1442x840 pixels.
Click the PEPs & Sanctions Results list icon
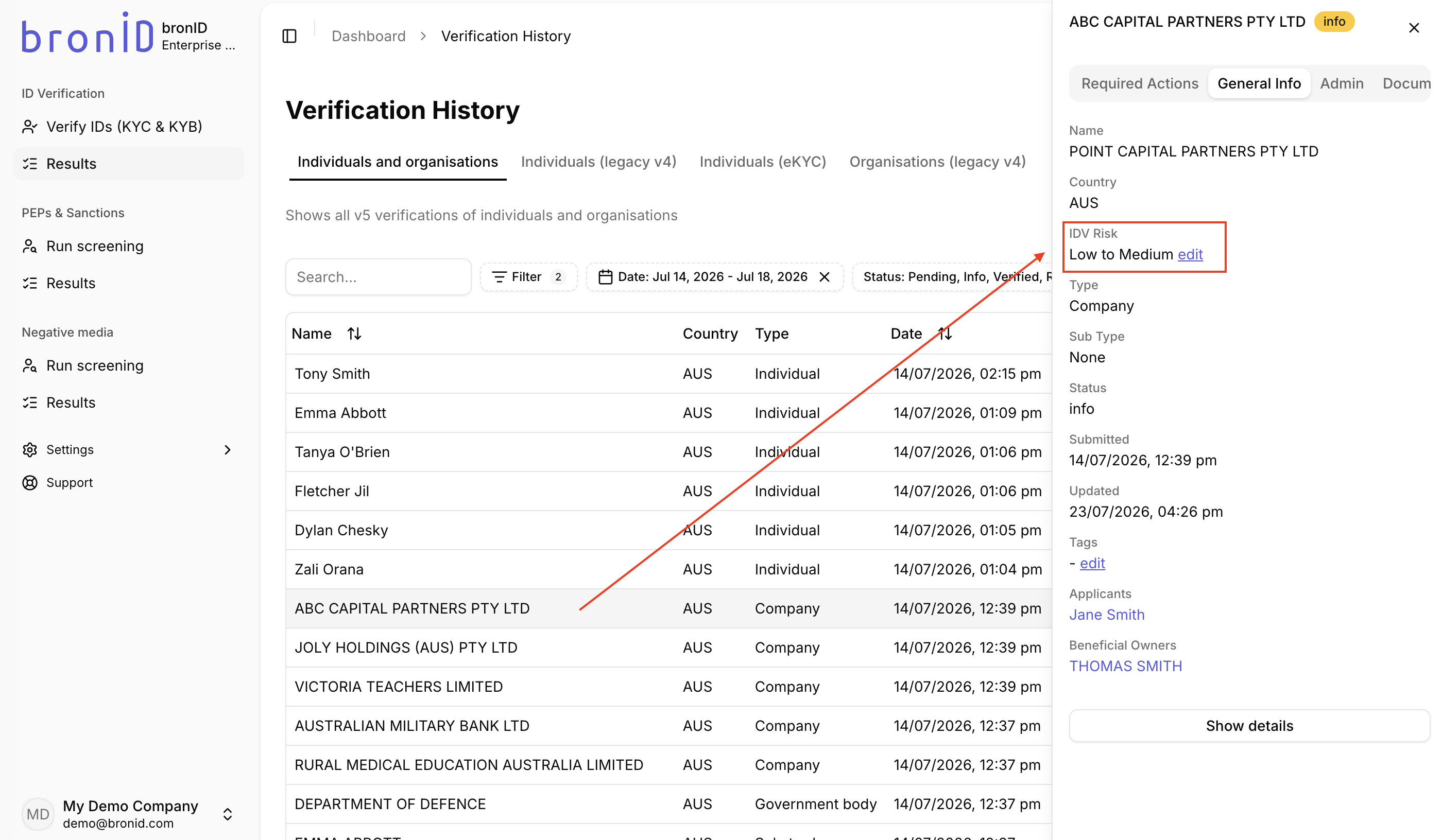[x=30, y=283]
